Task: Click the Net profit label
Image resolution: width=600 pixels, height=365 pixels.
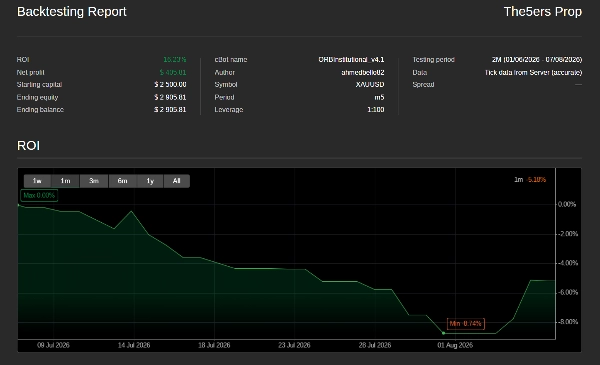Action: (x=31, y=72)
